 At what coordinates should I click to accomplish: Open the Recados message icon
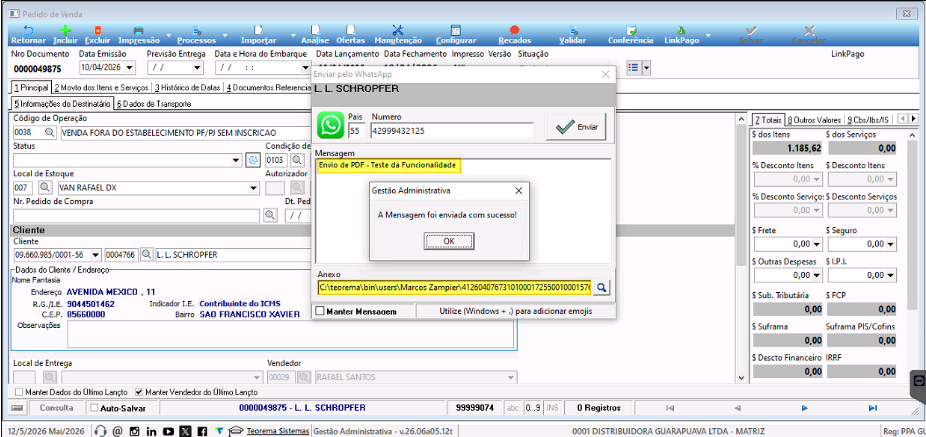point(514,30)
